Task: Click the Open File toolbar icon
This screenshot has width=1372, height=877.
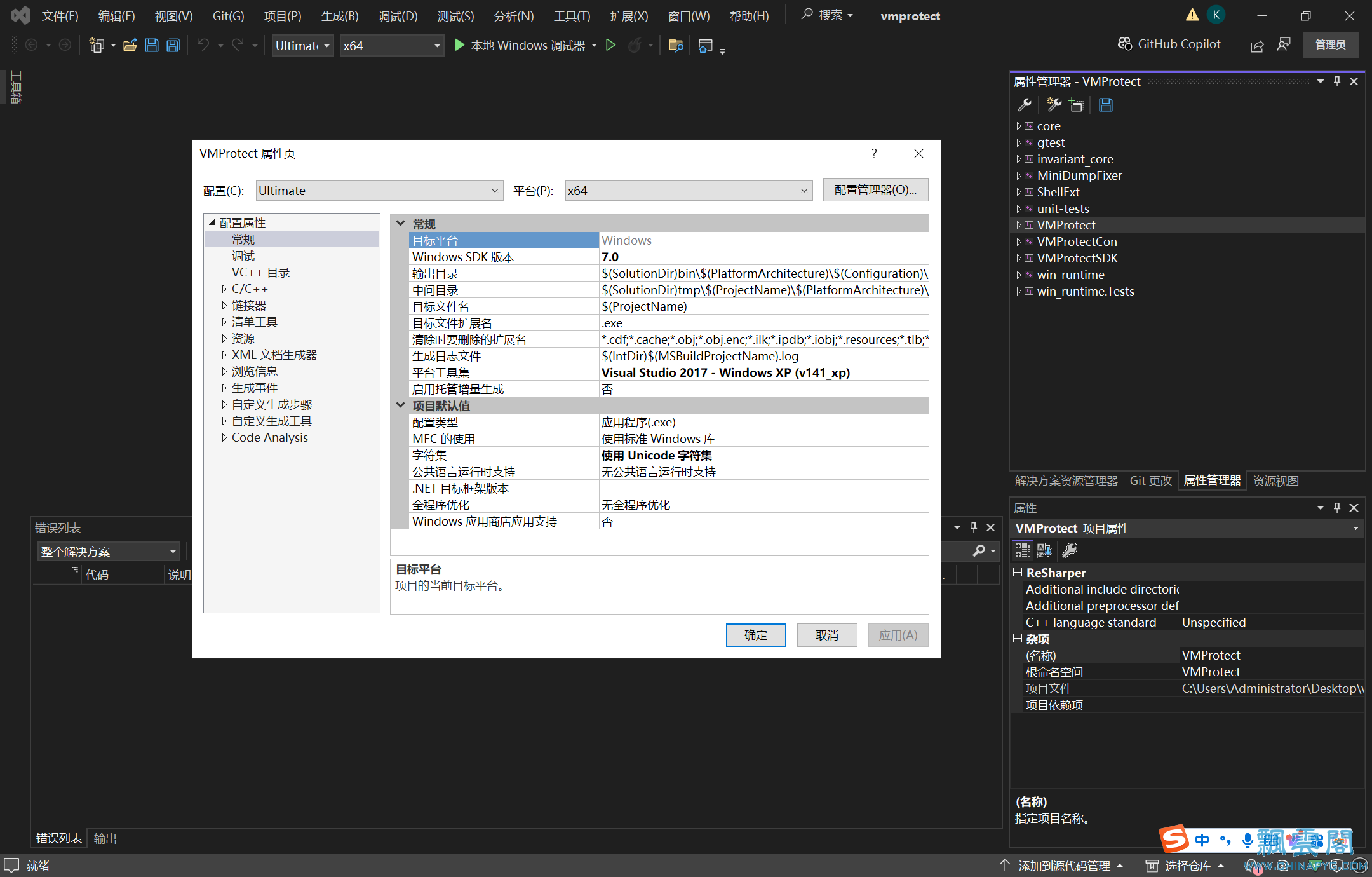Action: click(x=130, y=45)
